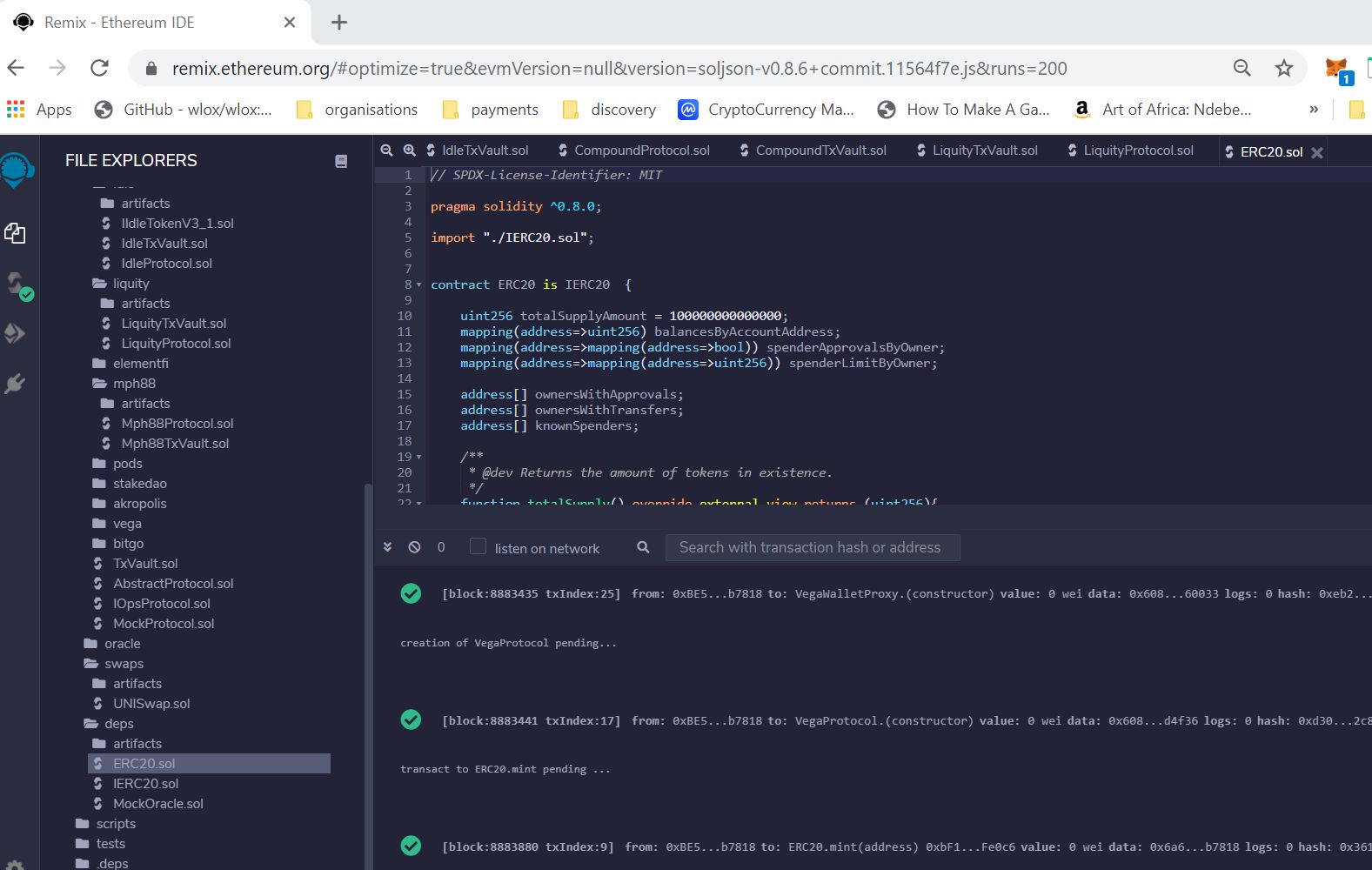Click success checkmark of VegaWalletProxy transaction
1372x870 pixels.
pyautogui.click(x=411, y=593)
